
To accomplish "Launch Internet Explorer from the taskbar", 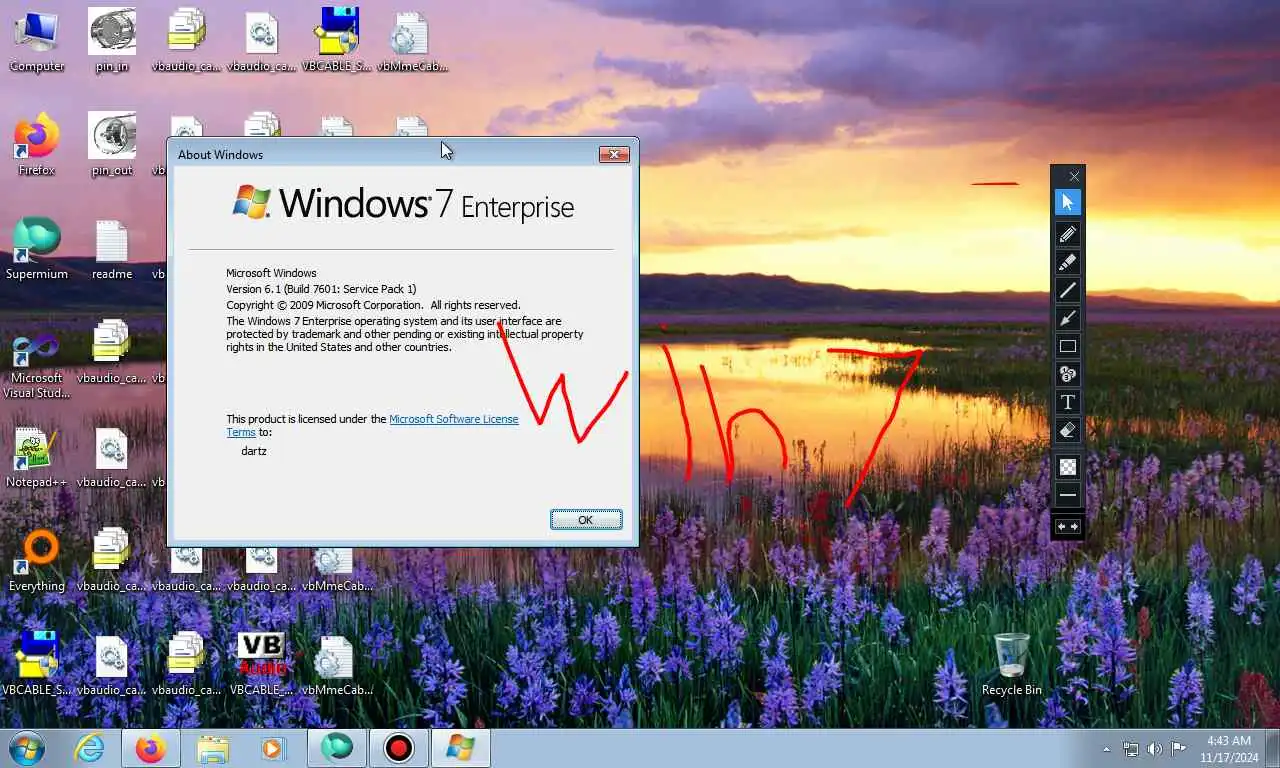I will point(90,748).
